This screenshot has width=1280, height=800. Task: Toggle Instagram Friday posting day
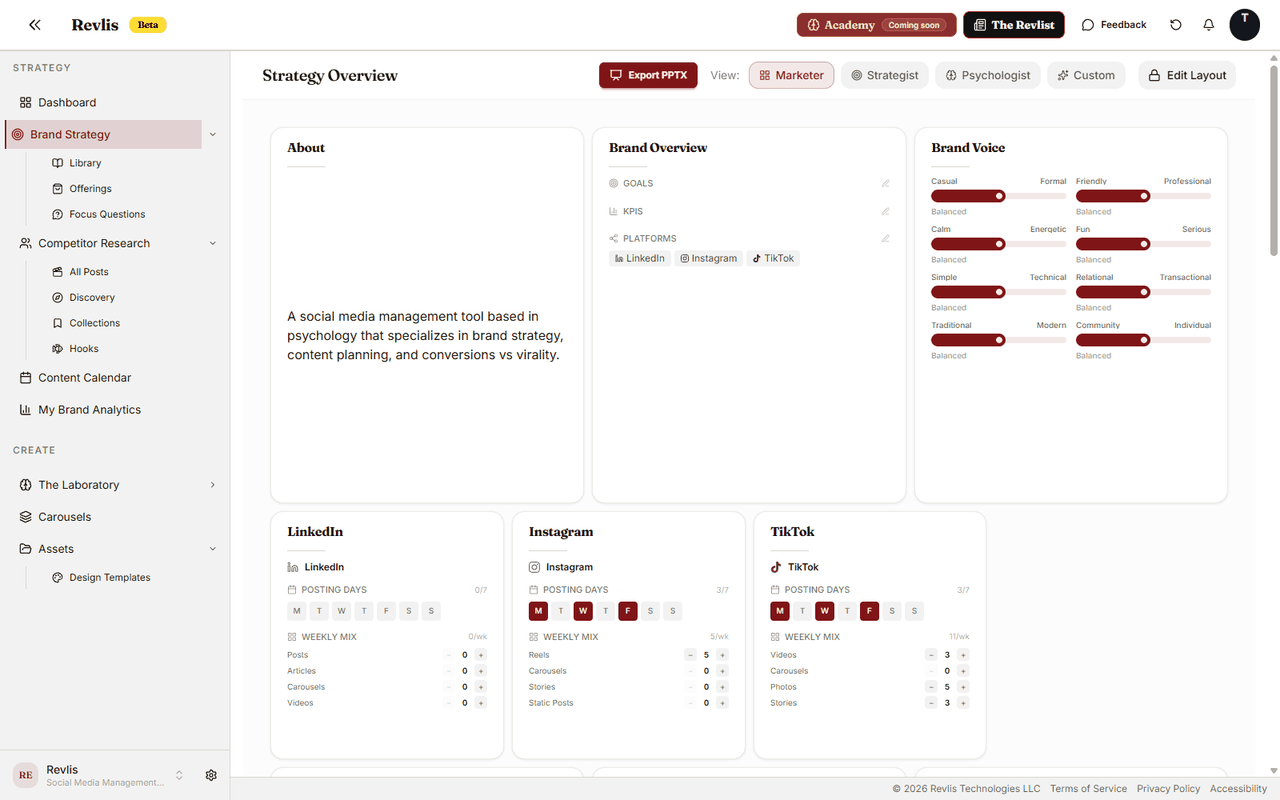click(x=628, y=611)
